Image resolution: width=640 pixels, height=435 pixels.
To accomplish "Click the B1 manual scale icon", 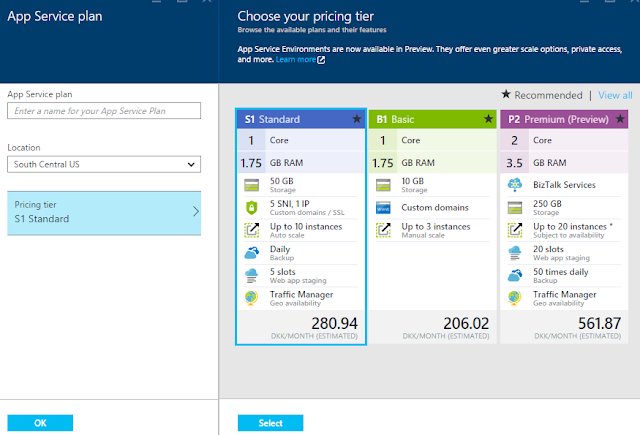I will point(382,231).
